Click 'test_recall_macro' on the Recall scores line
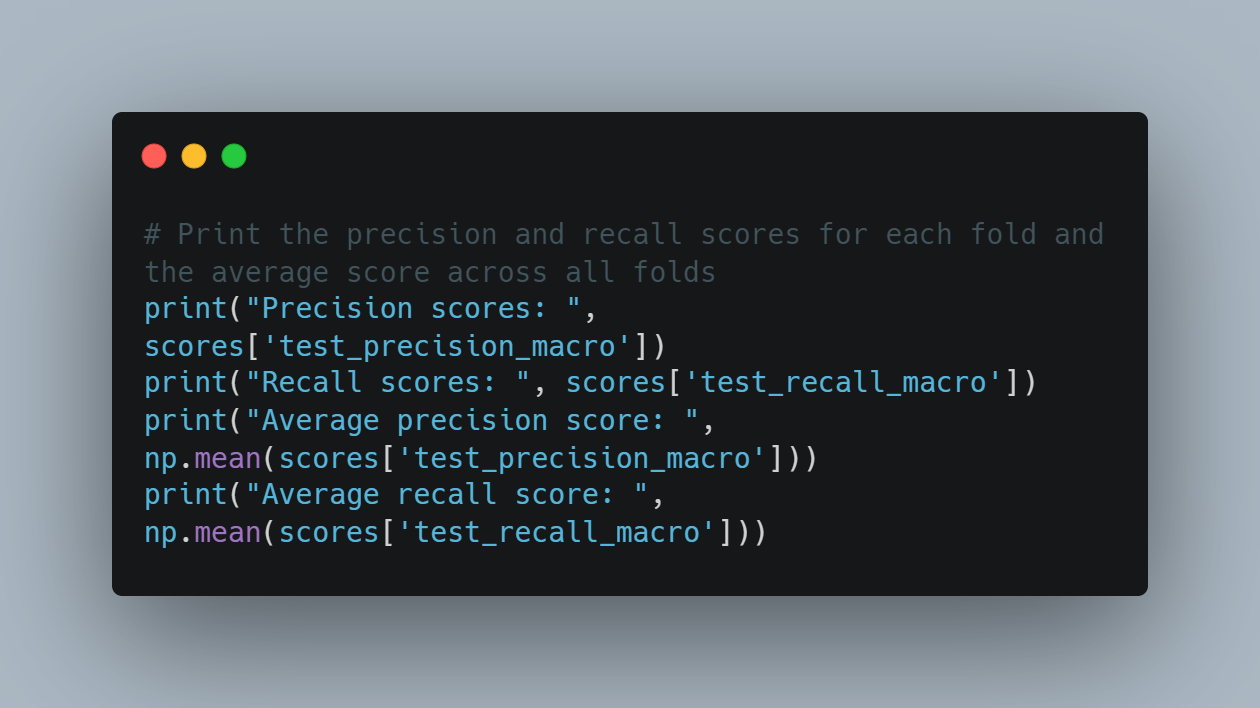1260x708 pixels. 843,382
